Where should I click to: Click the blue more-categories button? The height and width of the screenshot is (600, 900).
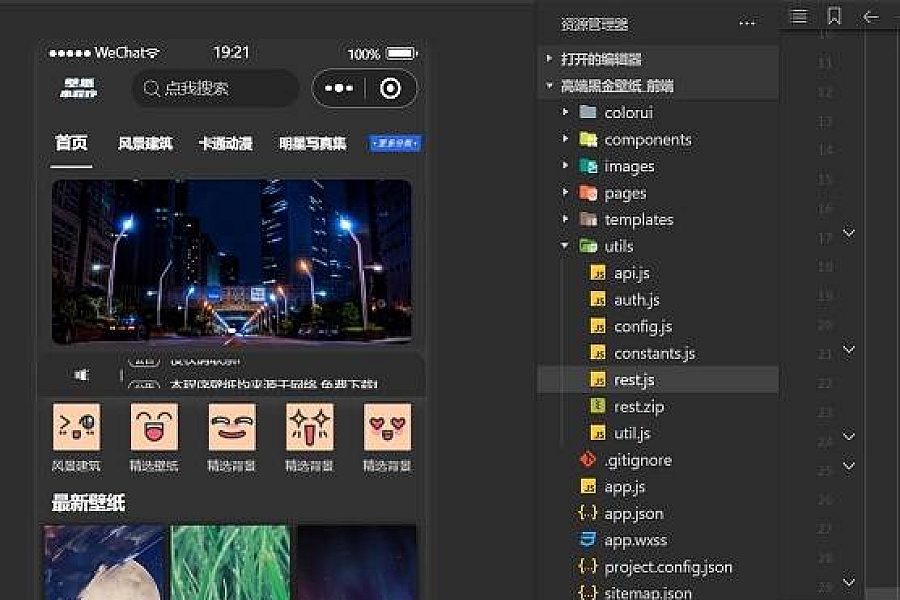395,143
